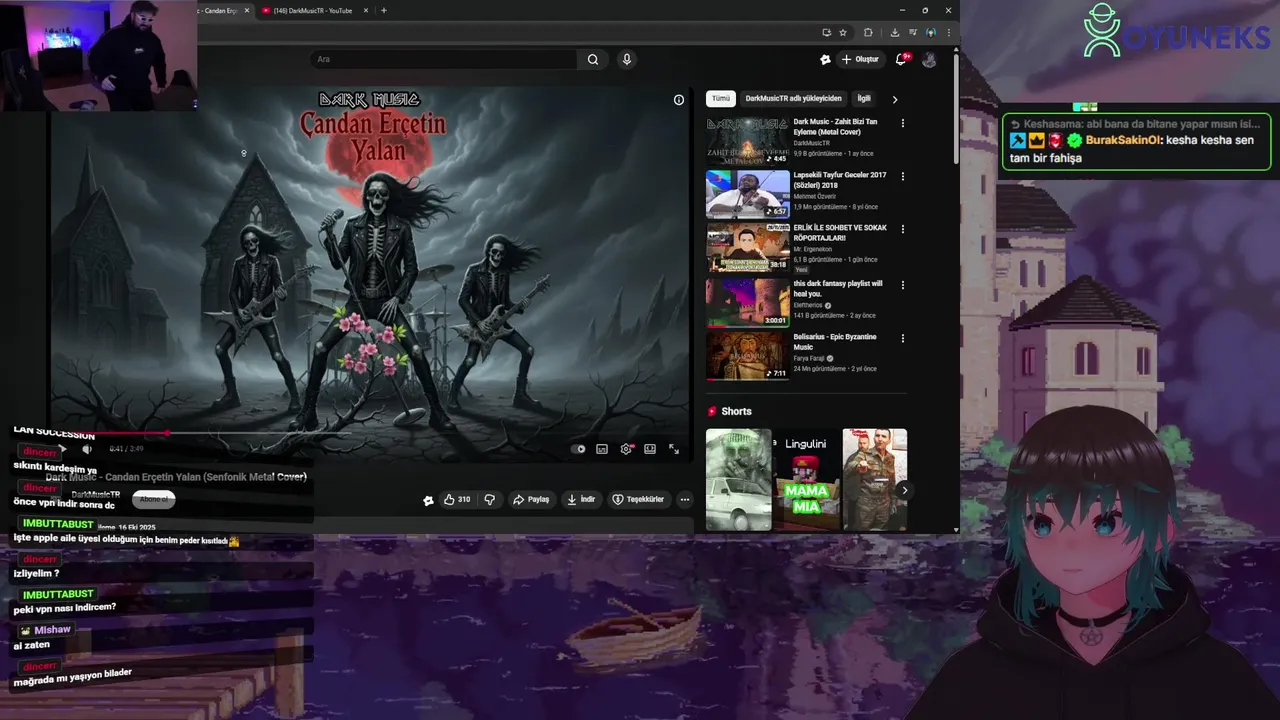Dislike the video
This screenshot has width=1280, height=720.
[490, 499]
